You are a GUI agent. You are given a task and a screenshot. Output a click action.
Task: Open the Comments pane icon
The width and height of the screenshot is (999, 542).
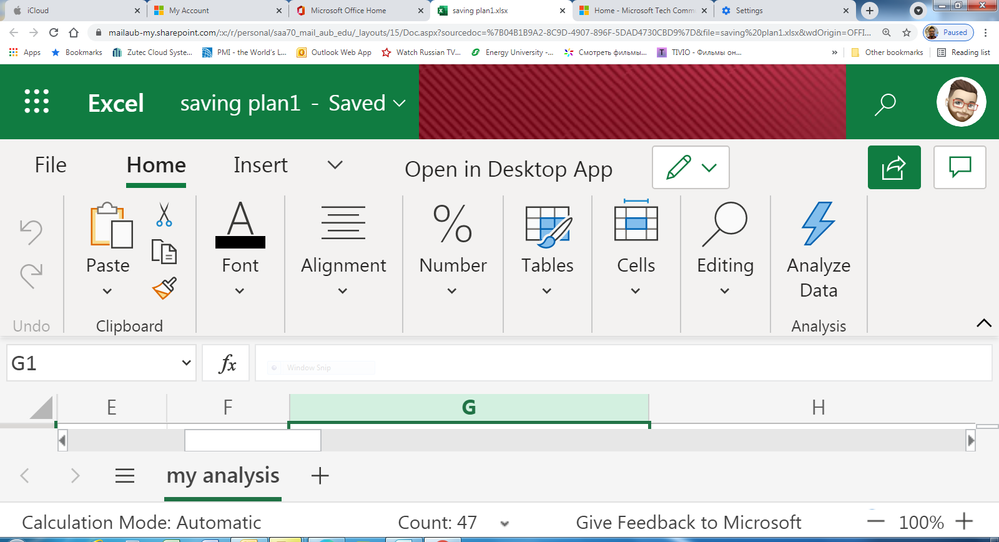[x=959, y=168]
